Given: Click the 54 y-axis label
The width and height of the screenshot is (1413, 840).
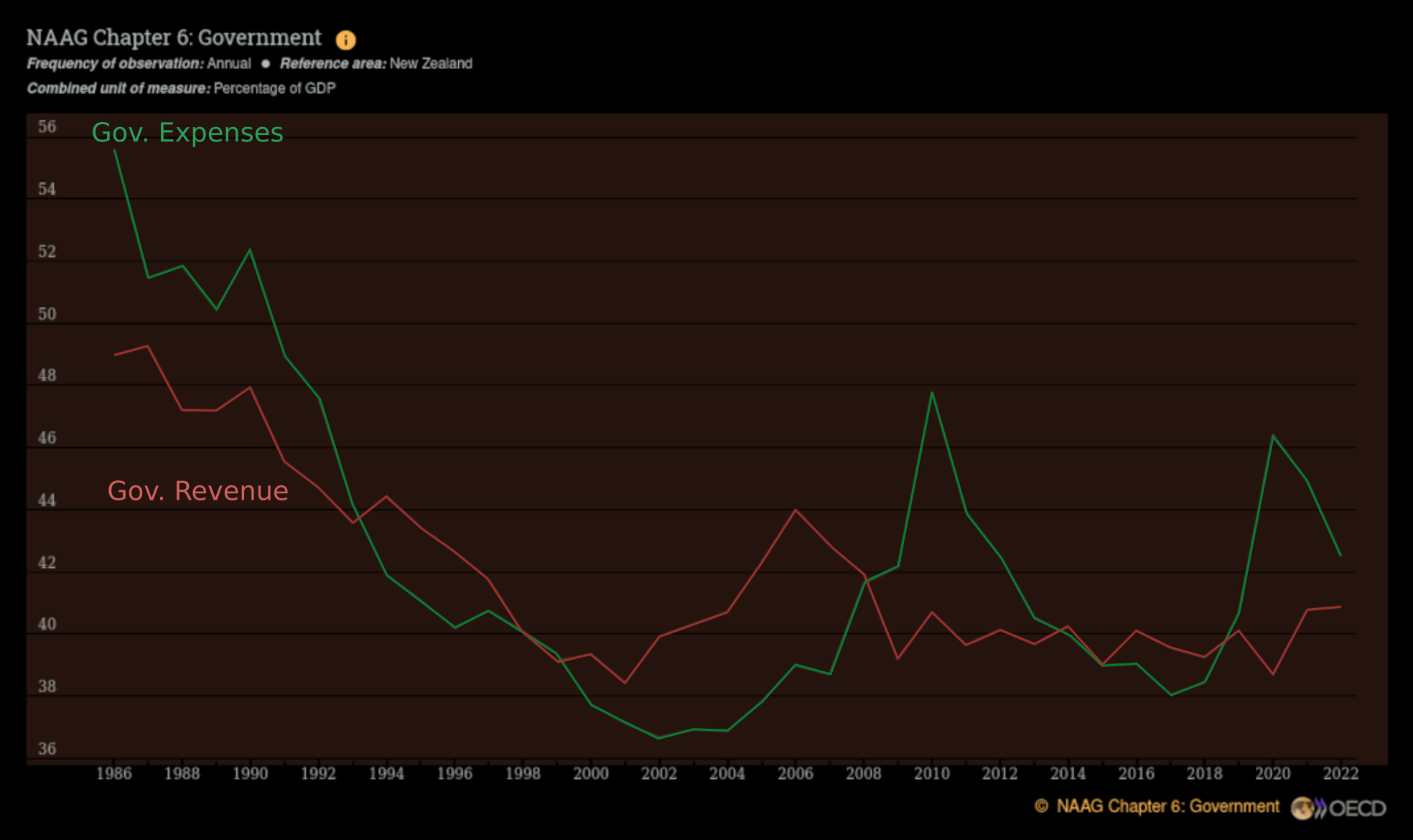Looking at the screenshot, I should pyautogui.click(x=47, y=189).
